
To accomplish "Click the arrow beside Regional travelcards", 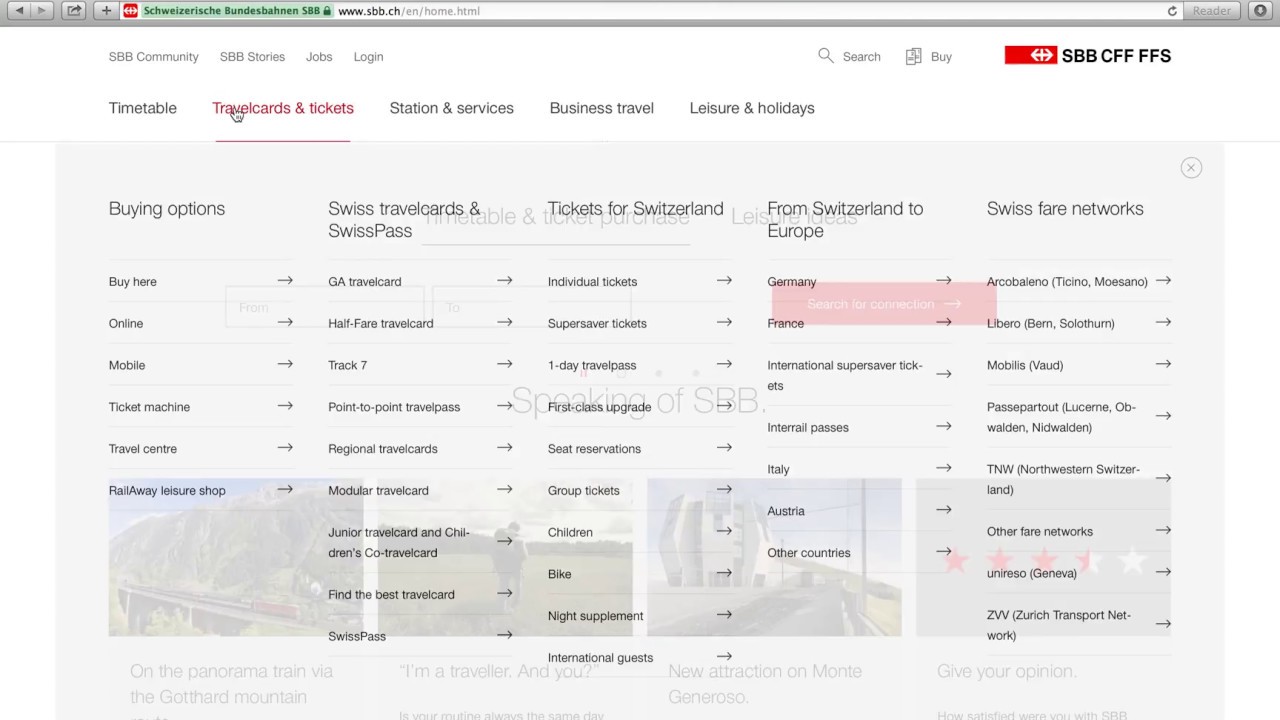I will point(504,447).
